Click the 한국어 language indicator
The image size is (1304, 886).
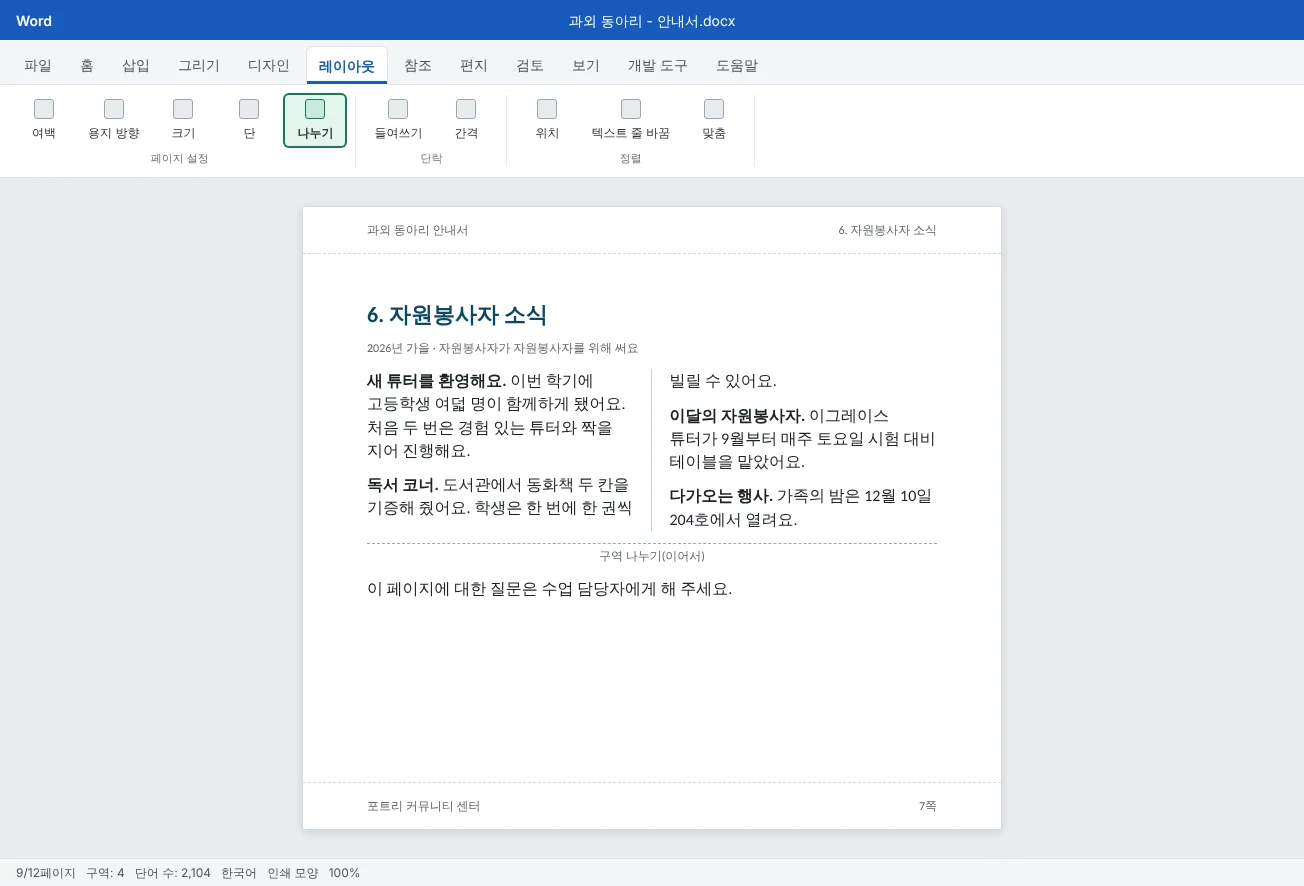tap(239, 873)
